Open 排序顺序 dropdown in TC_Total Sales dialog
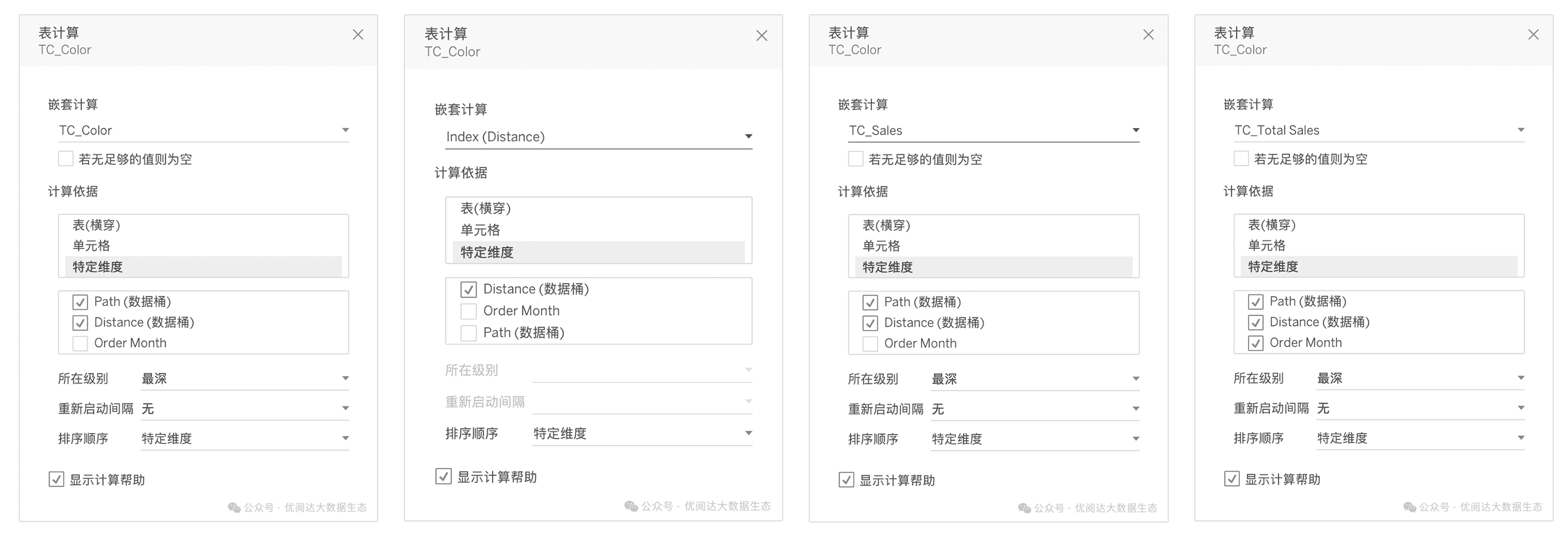The width and height of the screenshot is (1568, 538). (1420, 439)
